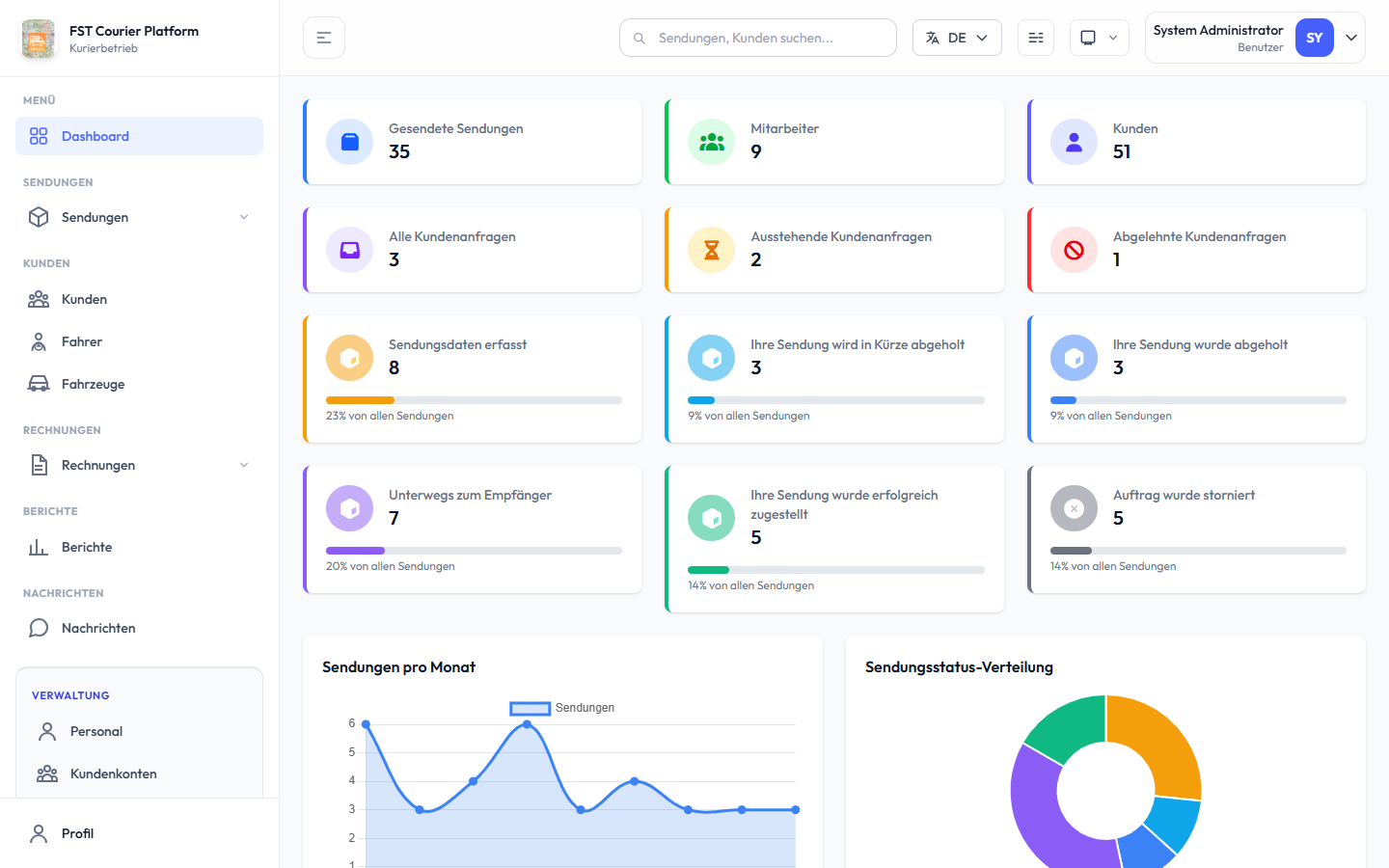Click the Sendungsdaten erfasst orange cube icon
The image size is (1389, 868).
click(x=349, y=358)
